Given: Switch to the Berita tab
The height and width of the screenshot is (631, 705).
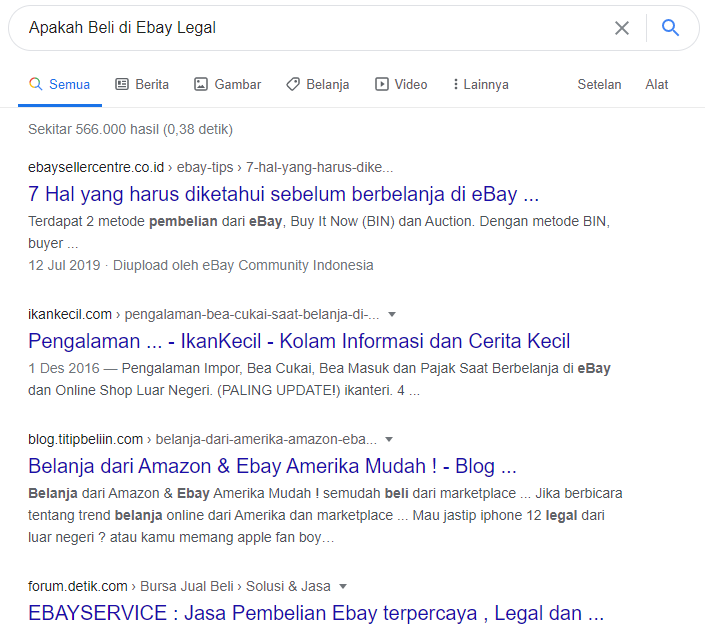Looking at the screenshot, I should click(x=142, y=85).
